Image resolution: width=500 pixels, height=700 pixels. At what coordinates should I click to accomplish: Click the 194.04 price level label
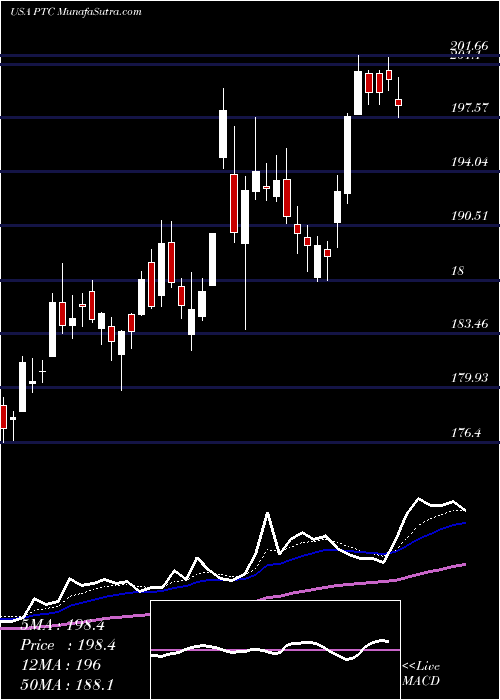[x=469, y=162]
